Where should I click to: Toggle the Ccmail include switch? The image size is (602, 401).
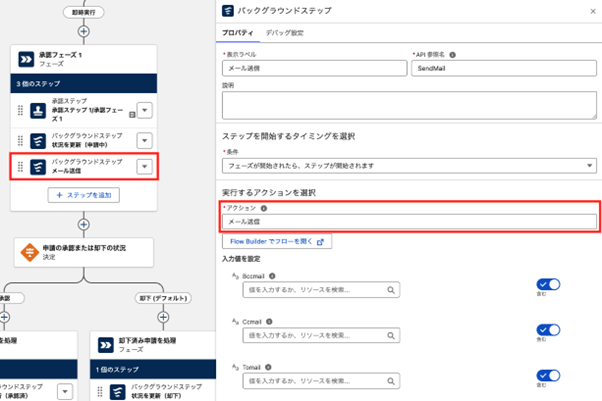(x=548, y=330)
